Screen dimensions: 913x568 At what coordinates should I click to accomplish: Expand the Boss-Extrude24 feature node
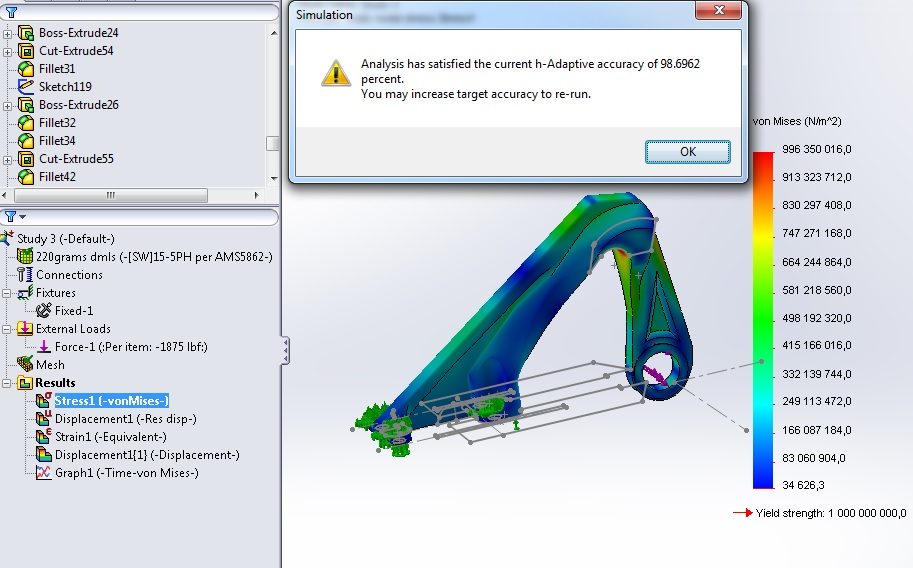[7, 34]
